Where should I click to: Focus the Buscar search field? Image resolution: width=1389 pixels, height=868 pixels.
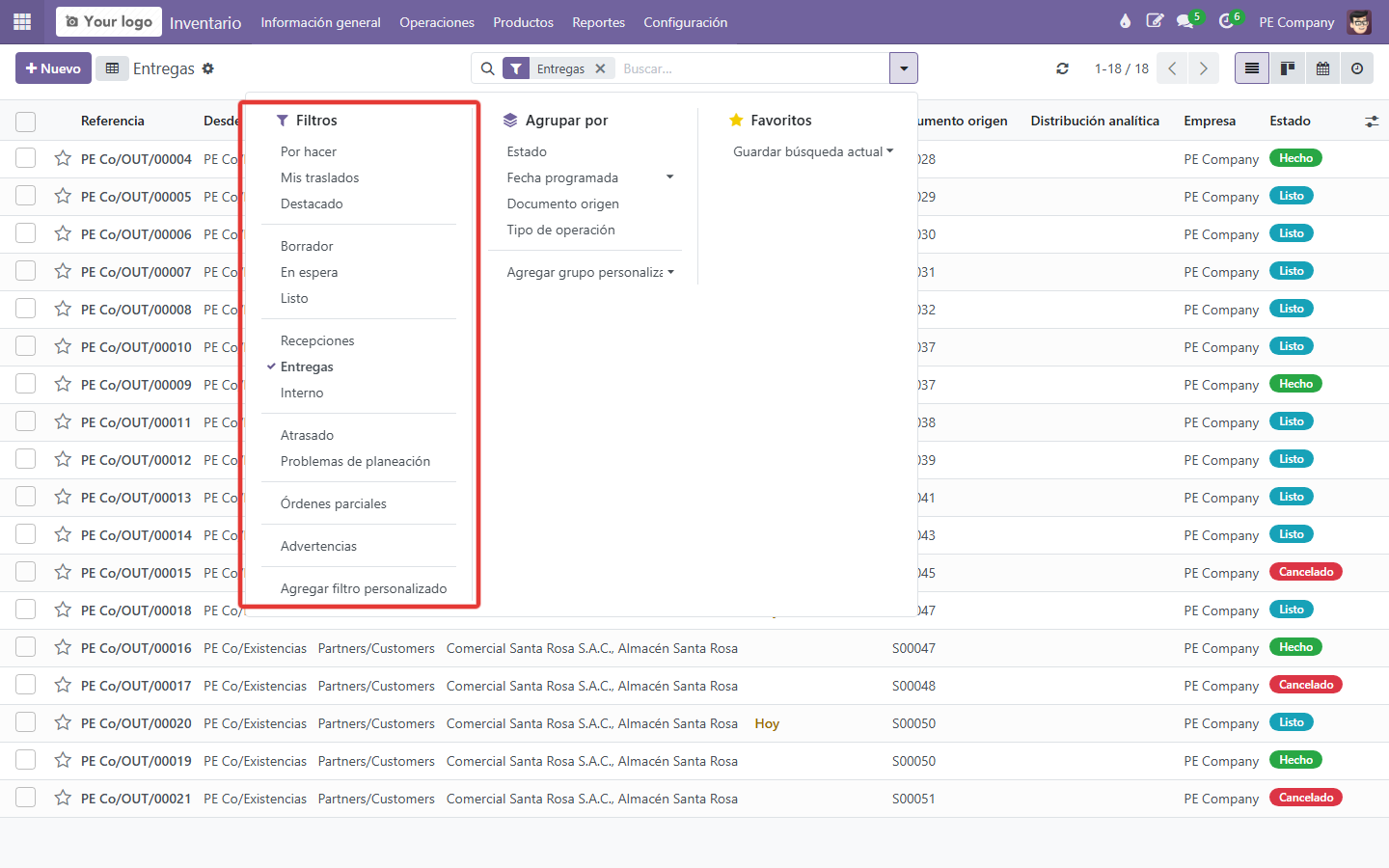tap(752, 68)
